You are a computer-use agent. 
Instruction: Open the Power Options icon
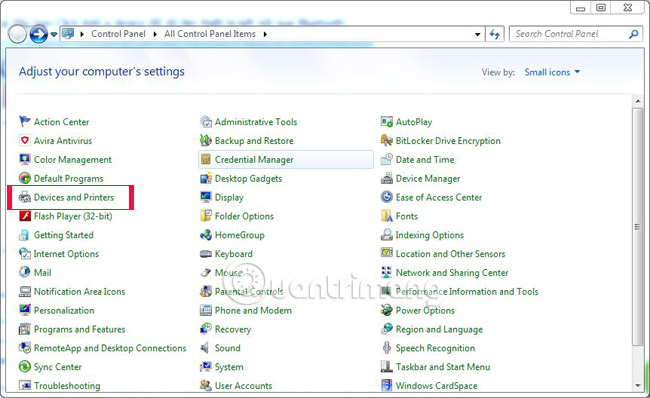386,310
